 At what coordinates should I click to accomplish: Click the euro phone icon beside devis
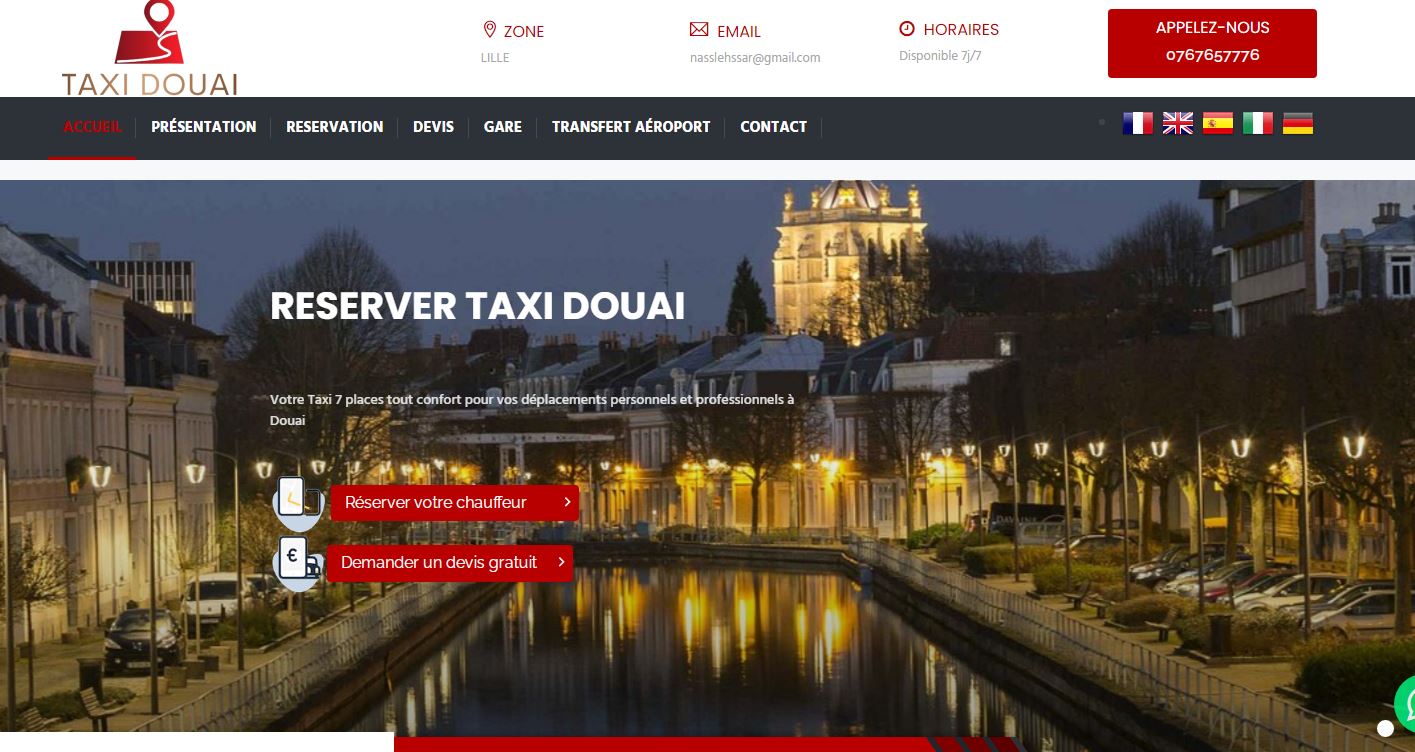point(297,561)
